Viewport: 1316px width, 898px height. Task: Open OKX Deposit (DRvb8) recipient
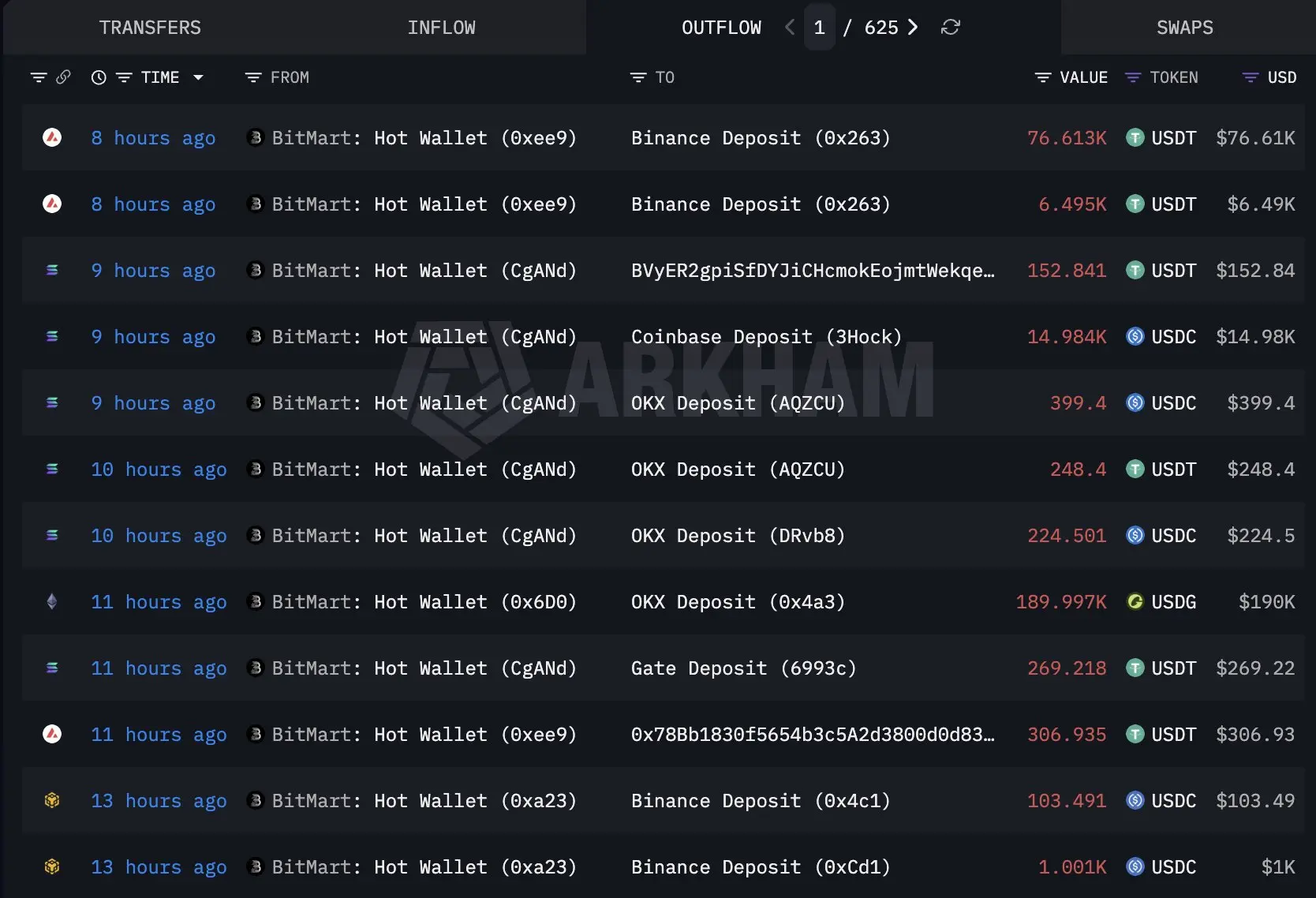(x=738, y=535)
